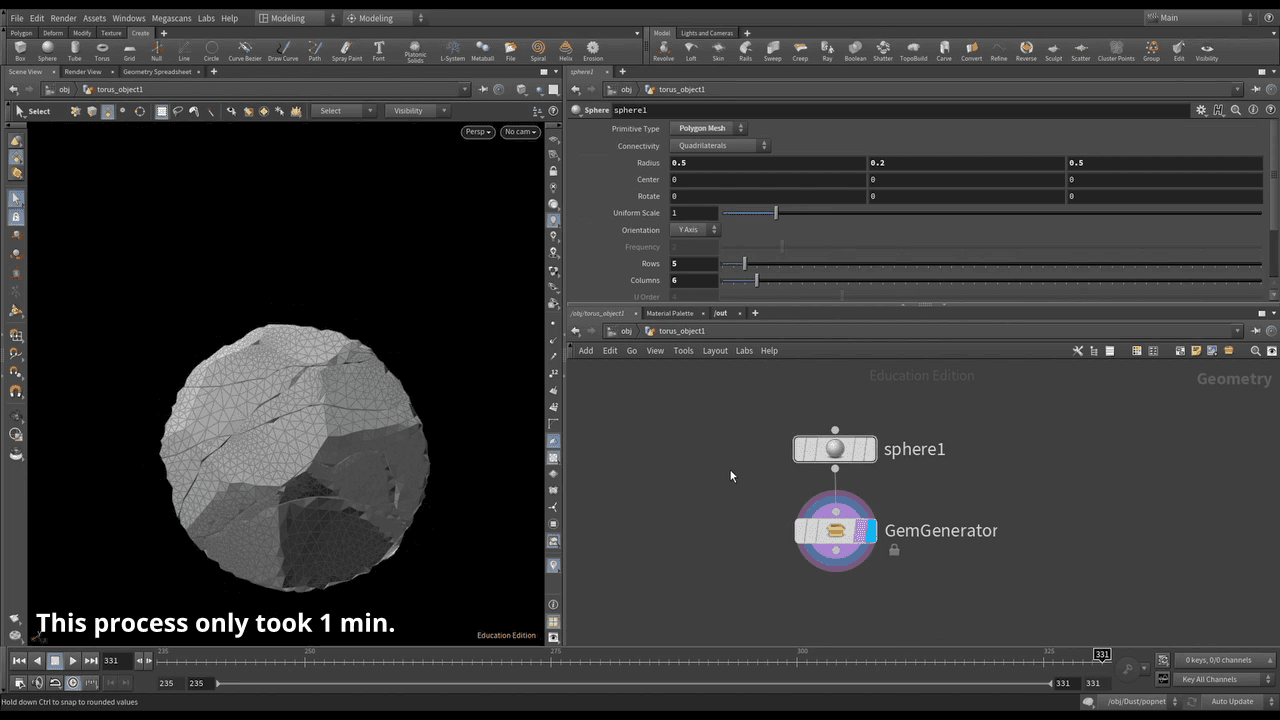Toggle the Auto Update mode button

pos(1232,702)
